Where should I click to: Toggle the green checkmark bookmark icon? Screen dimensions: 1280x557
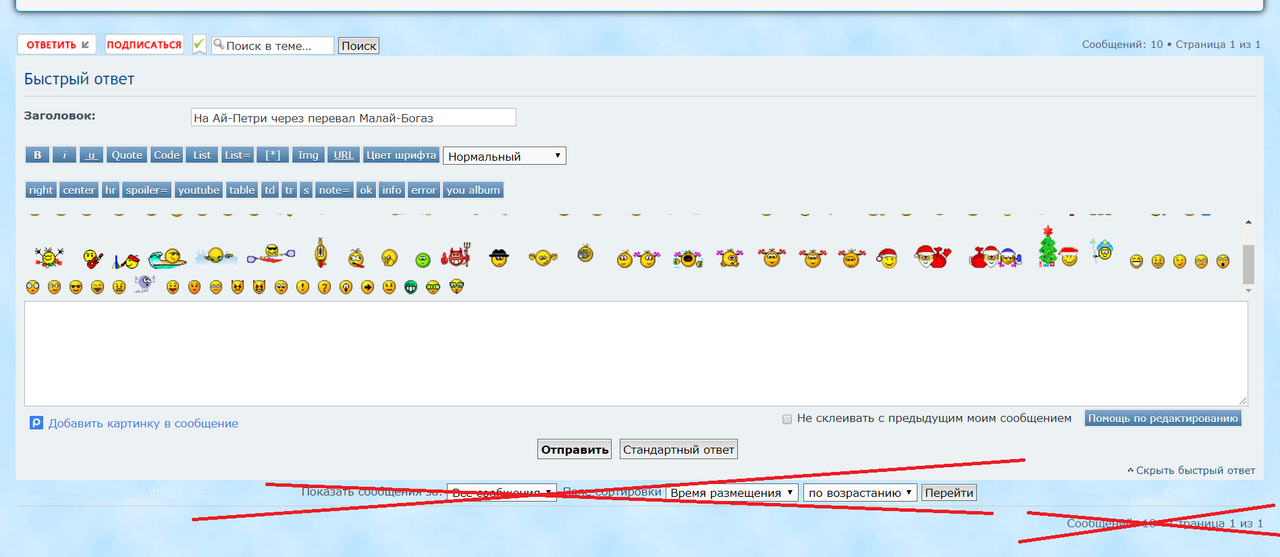pos(199,44)
